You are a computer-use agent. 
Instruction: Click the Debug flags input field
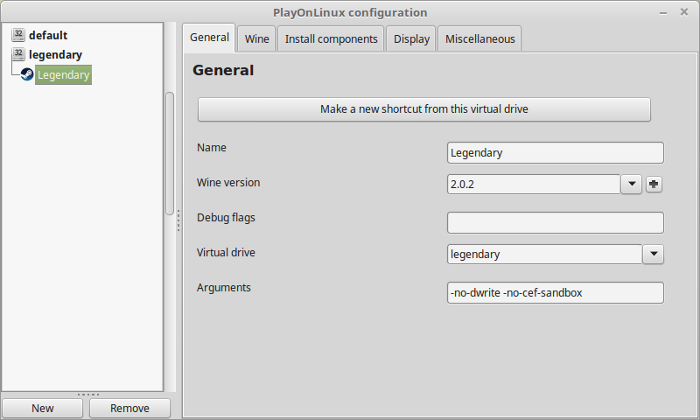(555, 223)
